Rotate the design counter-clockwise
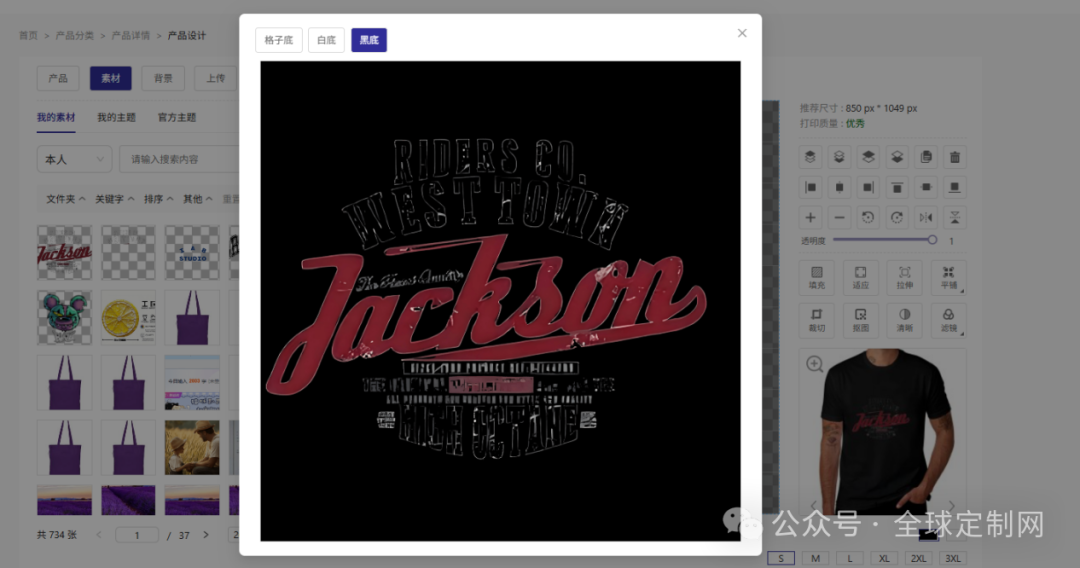Image resolution: width=1080 pixels, height=568 pixels. pos(868,217)
